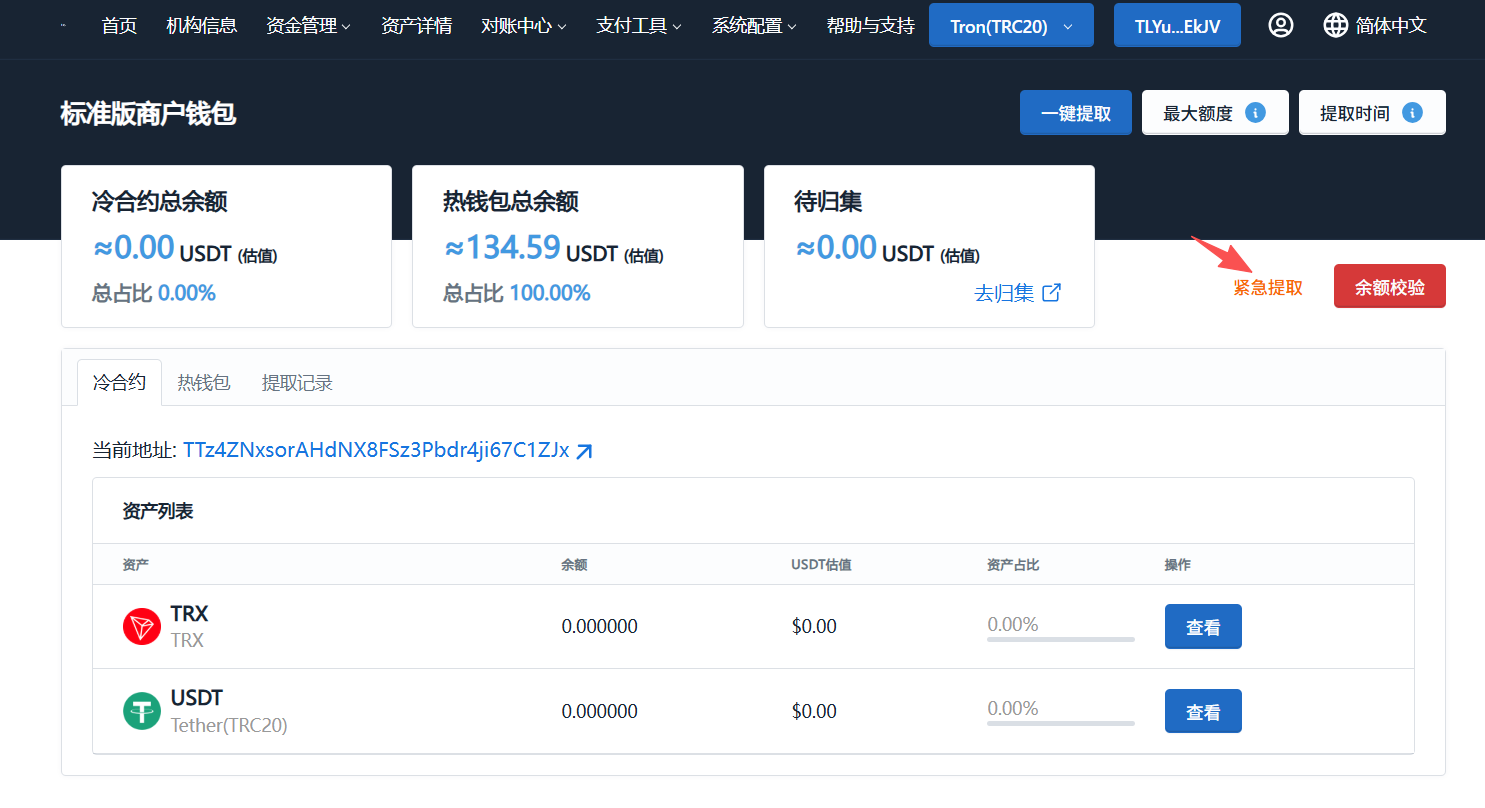Click the 热钱包总余额 card
Screen dimensions: 1485x808
(x=578, y=246)
